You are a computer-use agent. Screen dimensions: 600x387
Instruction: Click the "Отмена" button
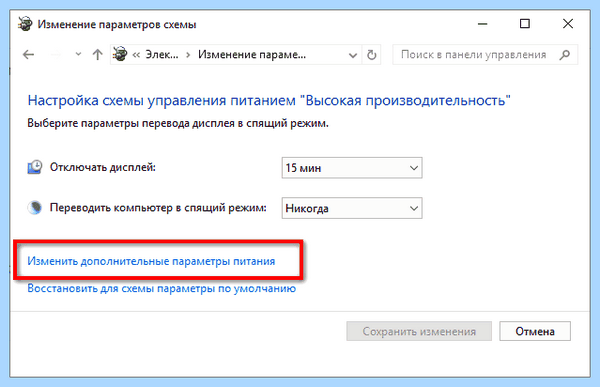click(535, 331)
